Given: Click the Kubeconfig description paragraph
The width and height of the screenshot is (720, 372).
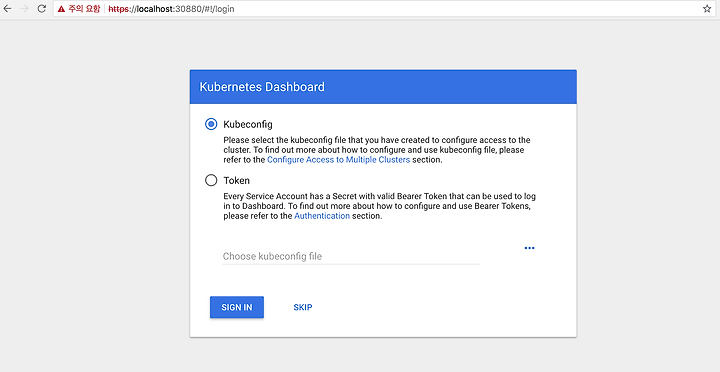Looking at the screenshot, I should 377,150.
